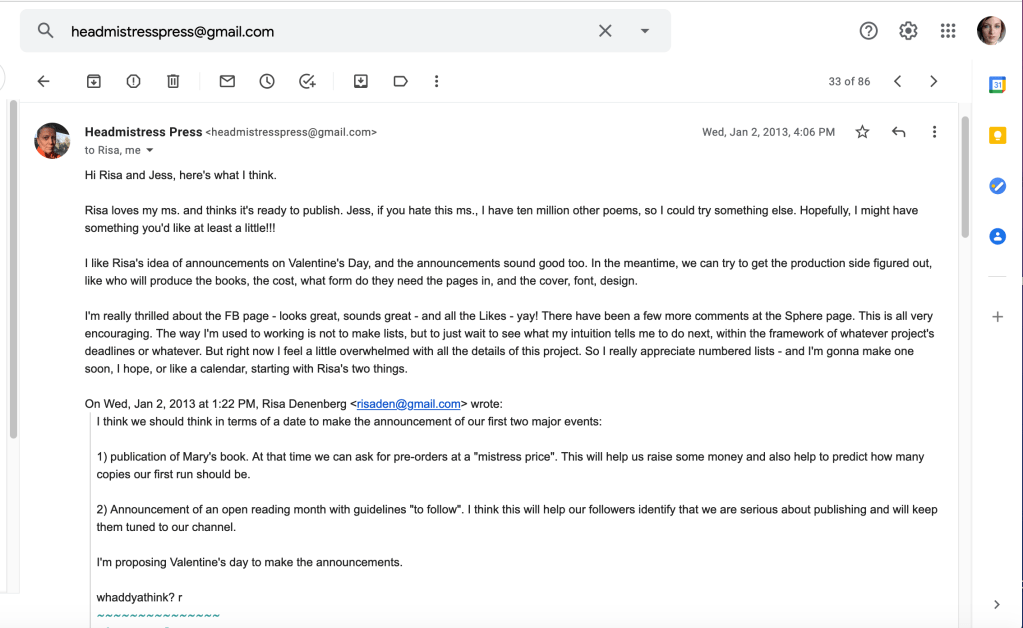The height and width of the screenshot is (628, 1023).
Task: Report this message as spam
Action: pos(133,81)
